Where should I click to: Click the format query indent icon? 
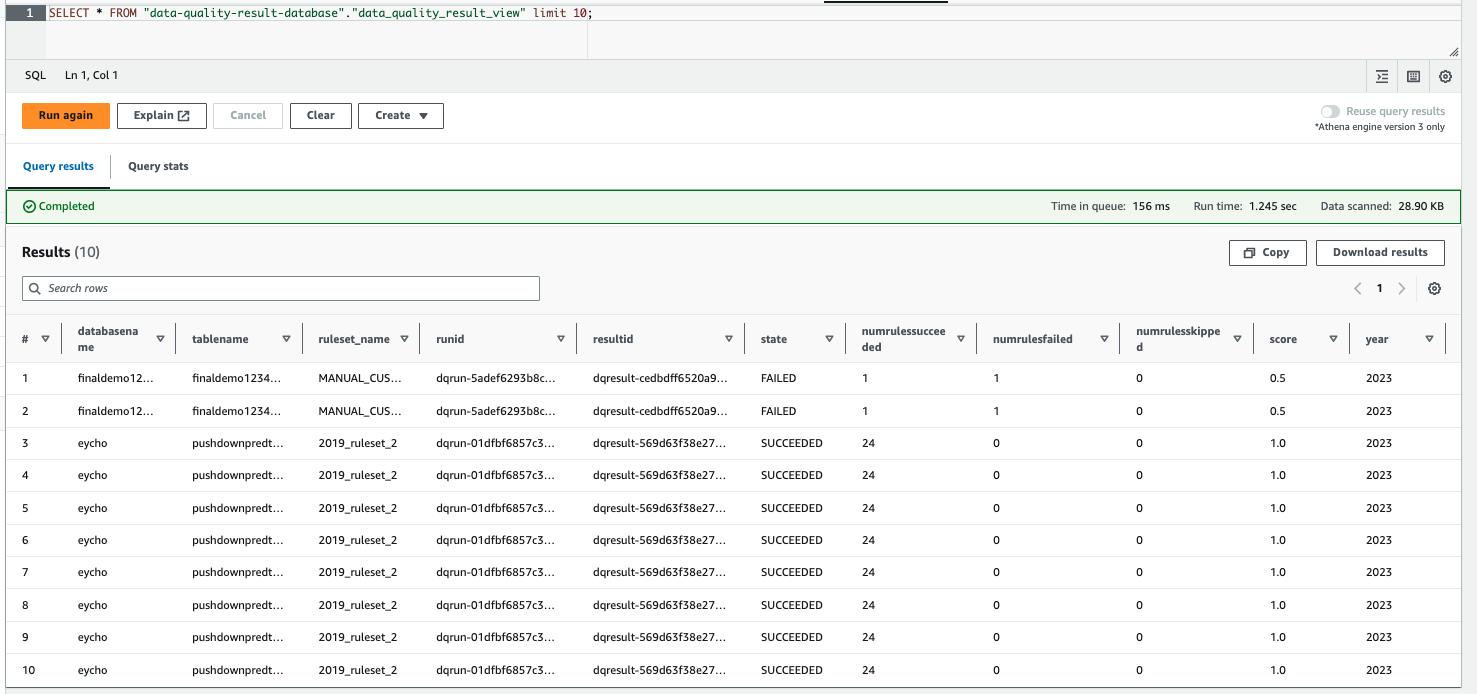[x=1382, y=76]
